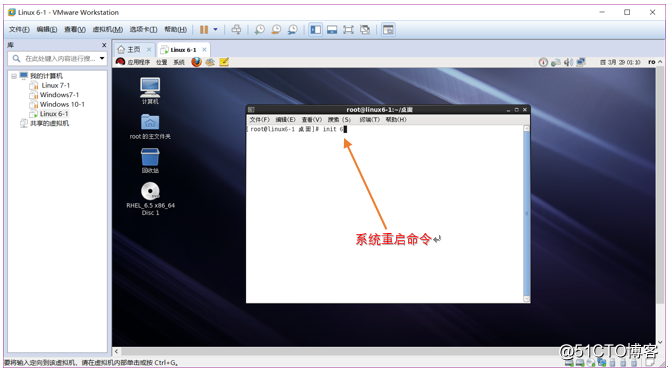Image resolution: width=668 pixels, height=370 pixels.
Task: Open the 选项卡(T) menu
Action: (143, 29)
